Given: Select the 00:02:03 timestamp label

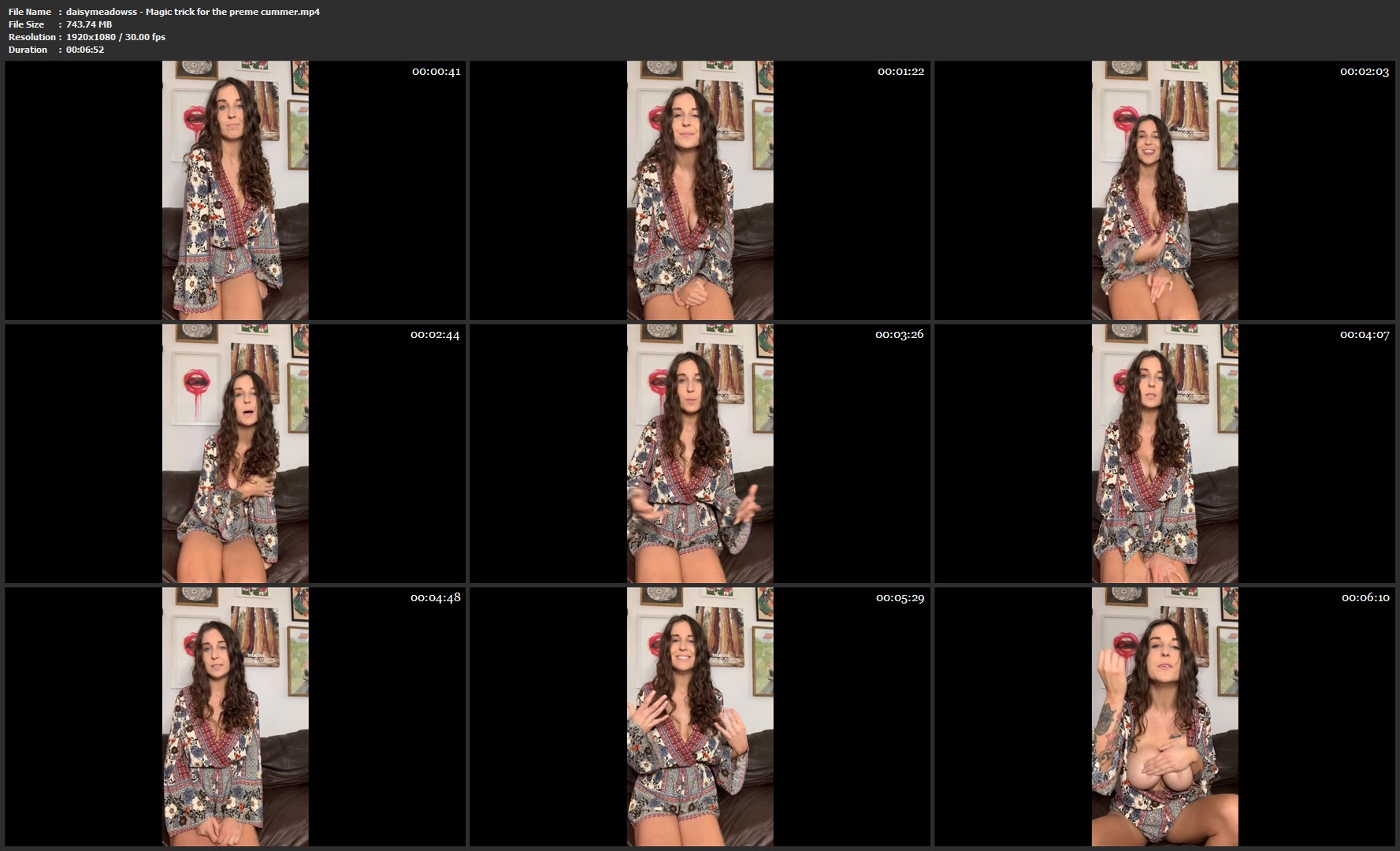Looking at the screenshot, I should tap(1364, 72).
